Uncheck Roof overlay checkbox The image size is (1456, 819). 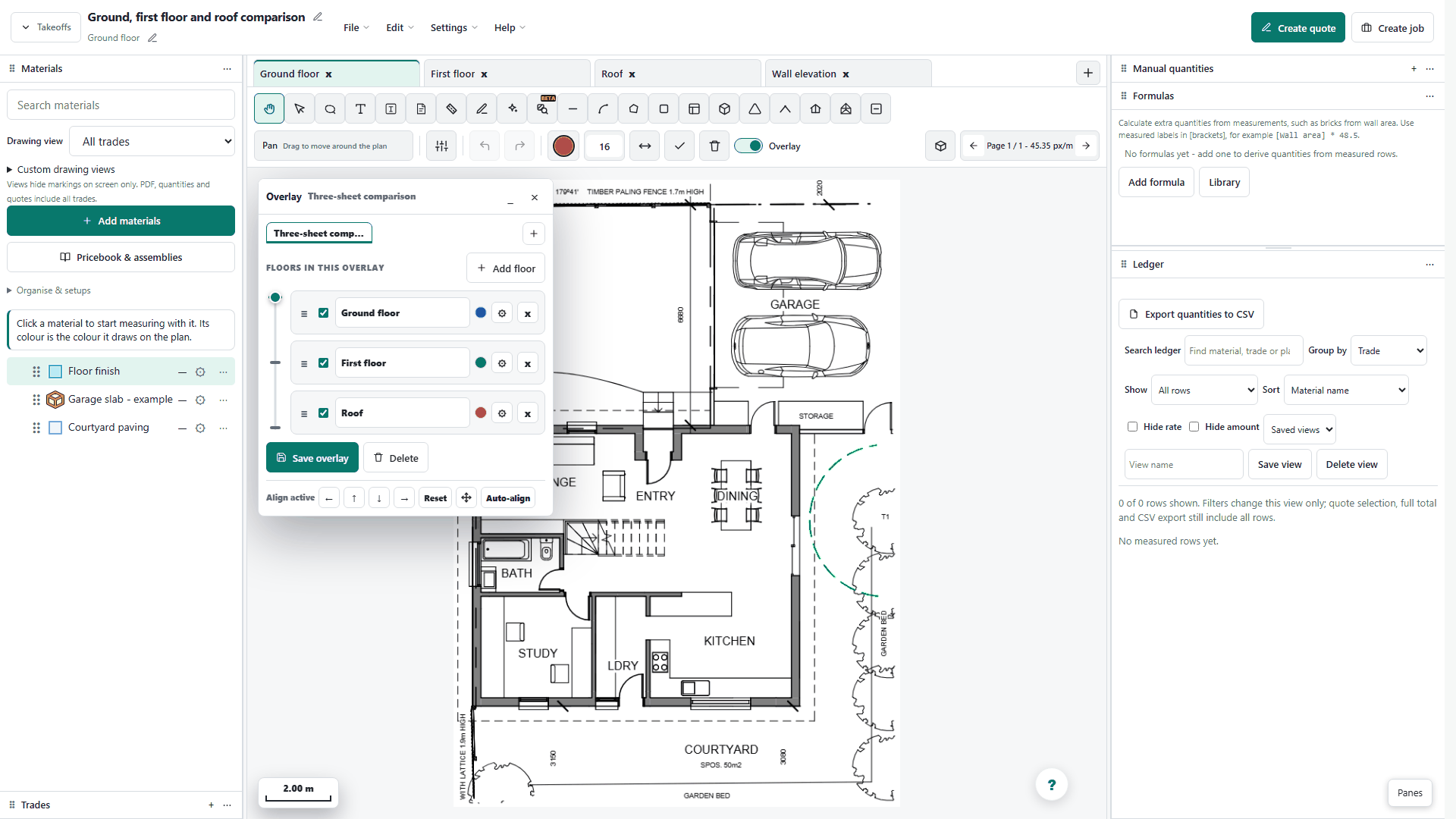tap(324, 413)
